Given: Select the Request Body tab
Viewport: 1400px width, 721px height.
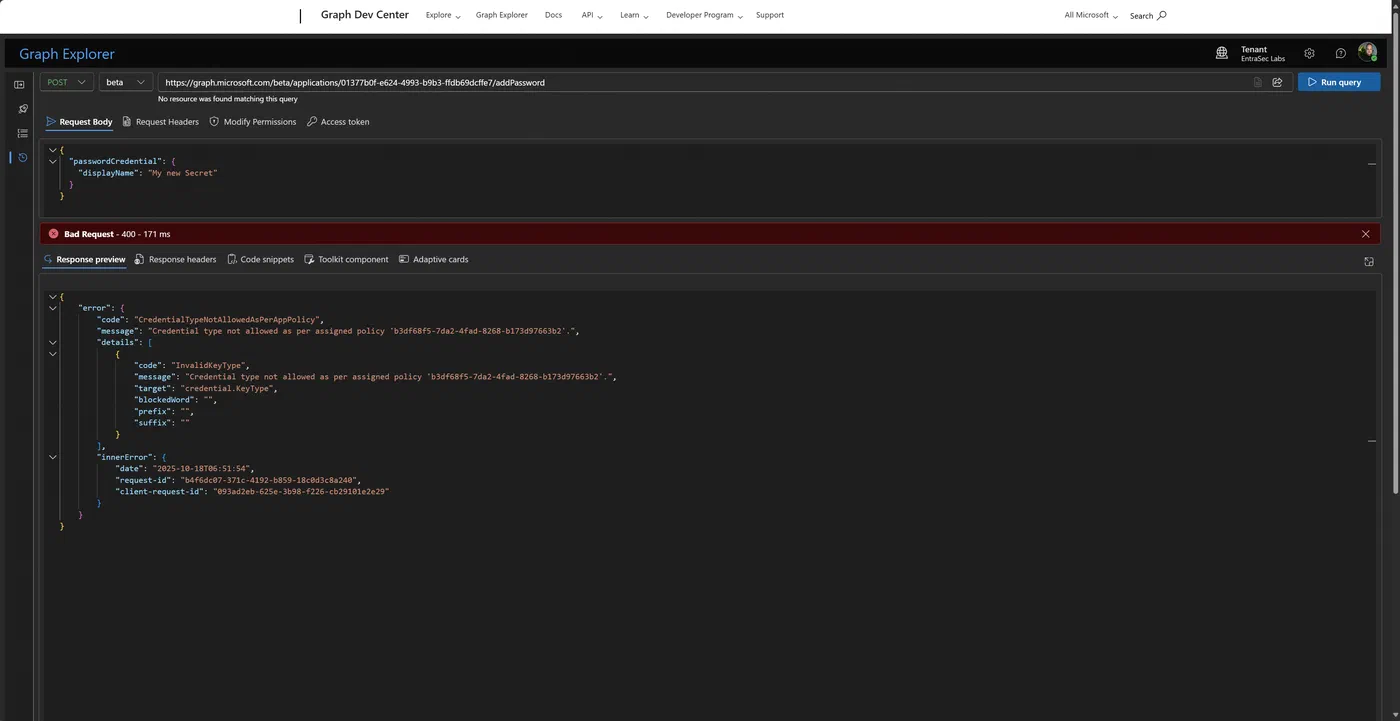Looking at the screenshot, I should coord(79,122).
